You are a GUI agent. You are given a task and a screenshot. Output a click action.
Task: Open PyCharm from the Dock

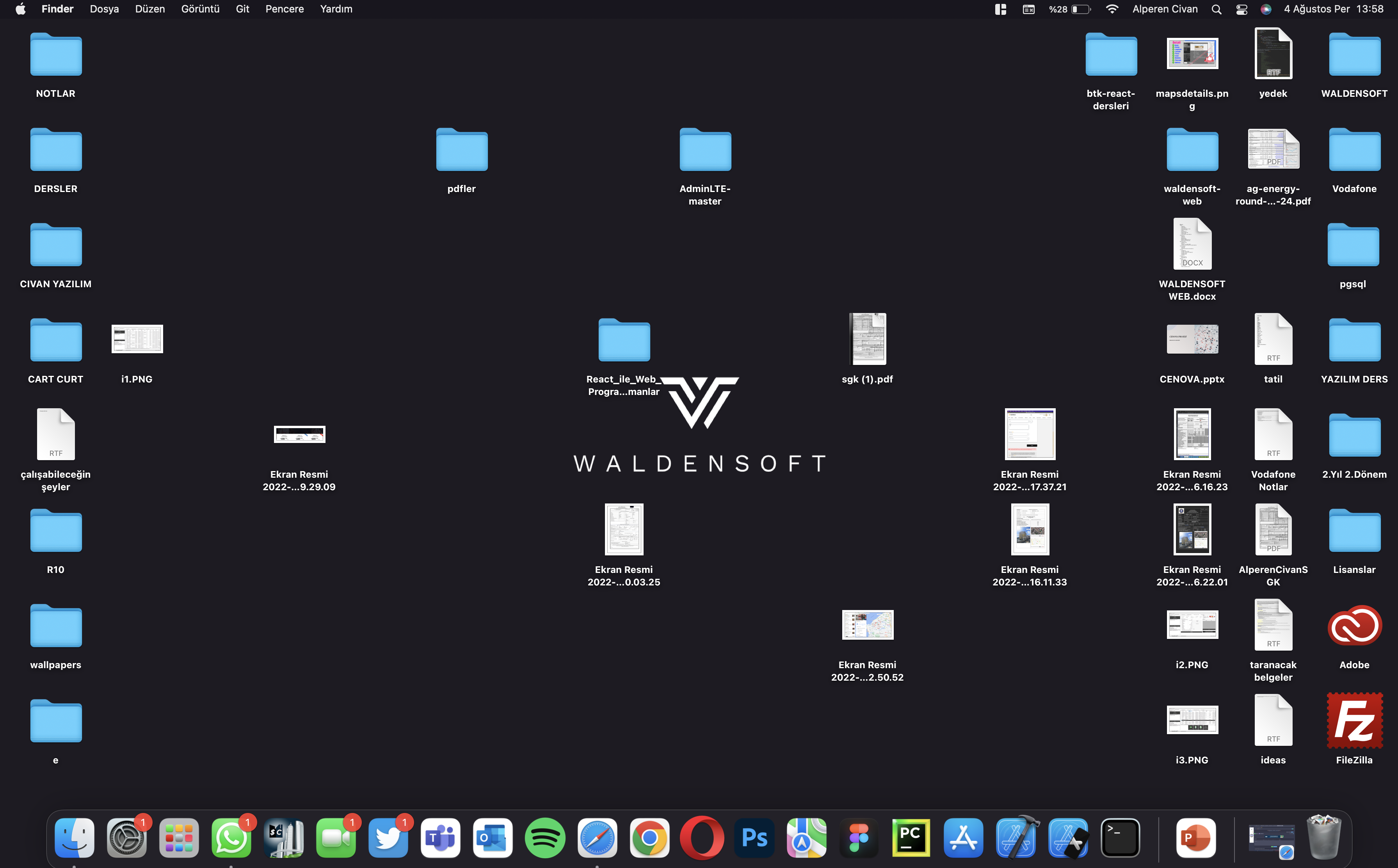click(x=911, y=838)
